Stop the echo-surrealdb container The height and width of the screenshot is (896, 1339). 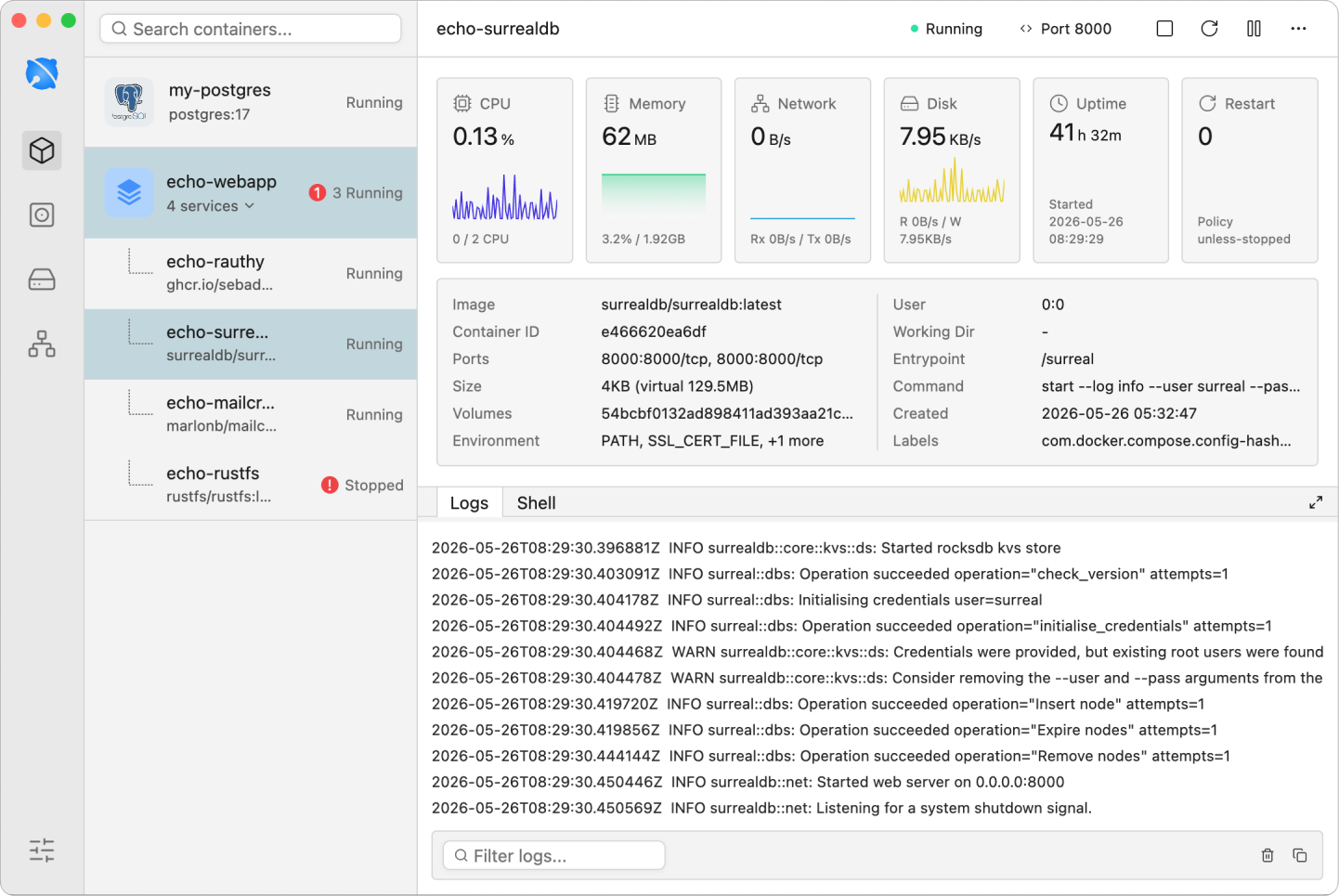(x=1164, y=29)
